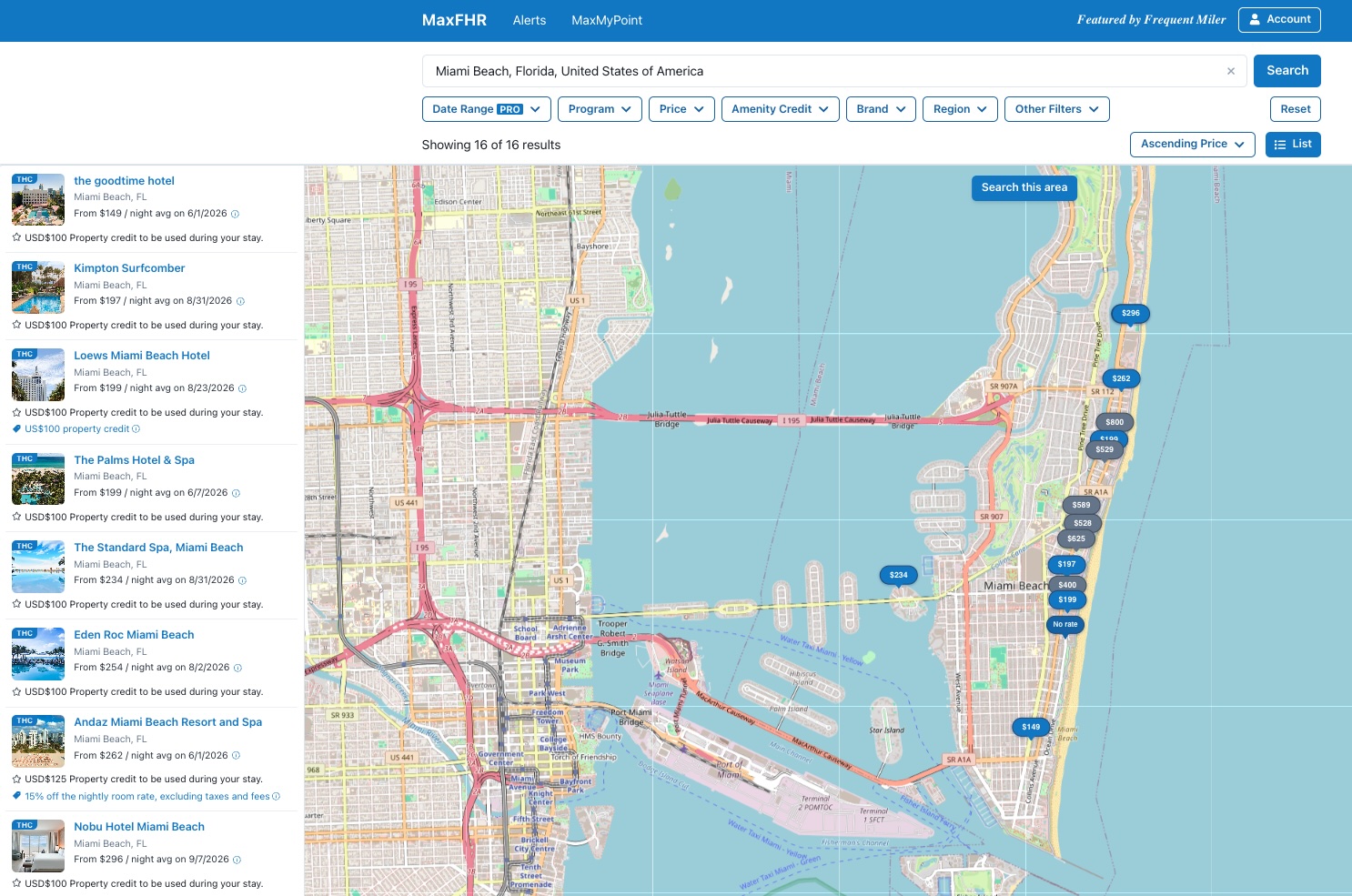Select the No rate map marker
Image resolution: width=1352 pixels, height=896 pixels.
(x=1064, y=624)
